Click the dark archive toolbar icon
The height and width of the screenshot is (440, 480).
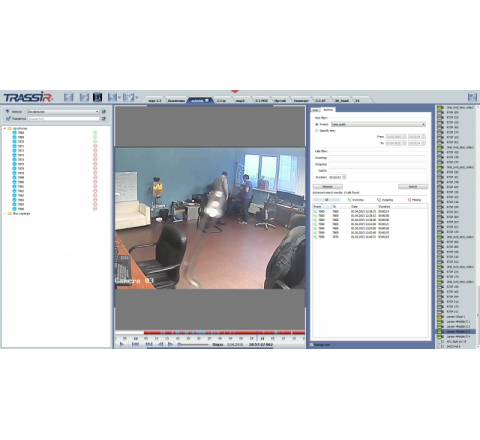(97, 97)
